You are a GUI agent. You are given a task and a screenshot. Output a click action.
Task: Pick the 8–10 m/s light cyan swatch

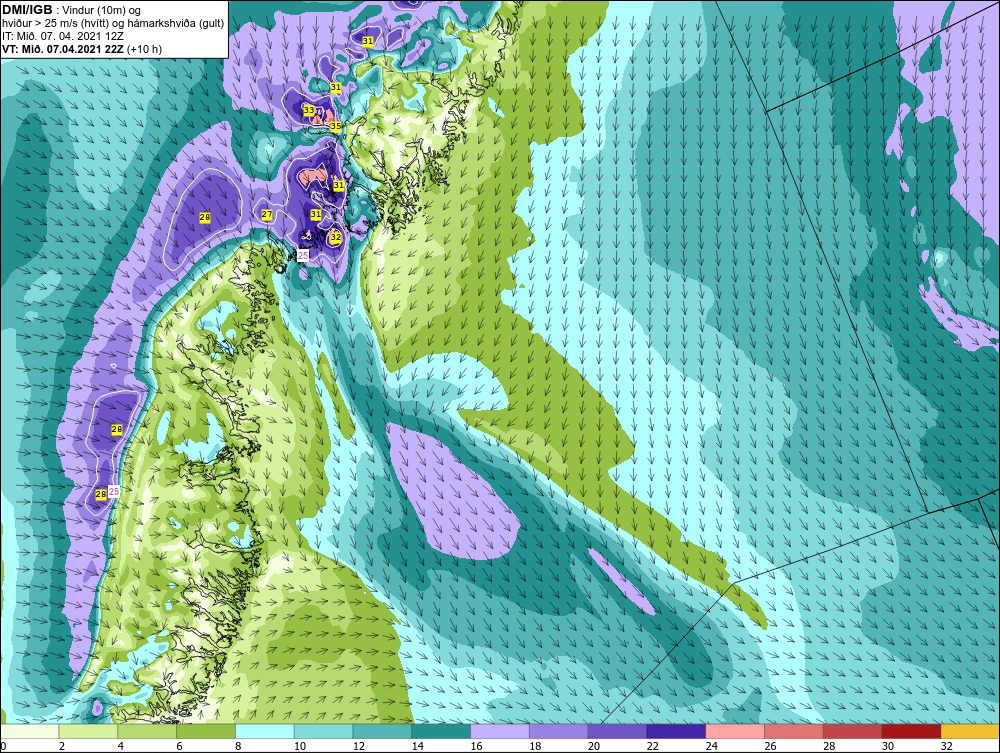pos(265,731)
